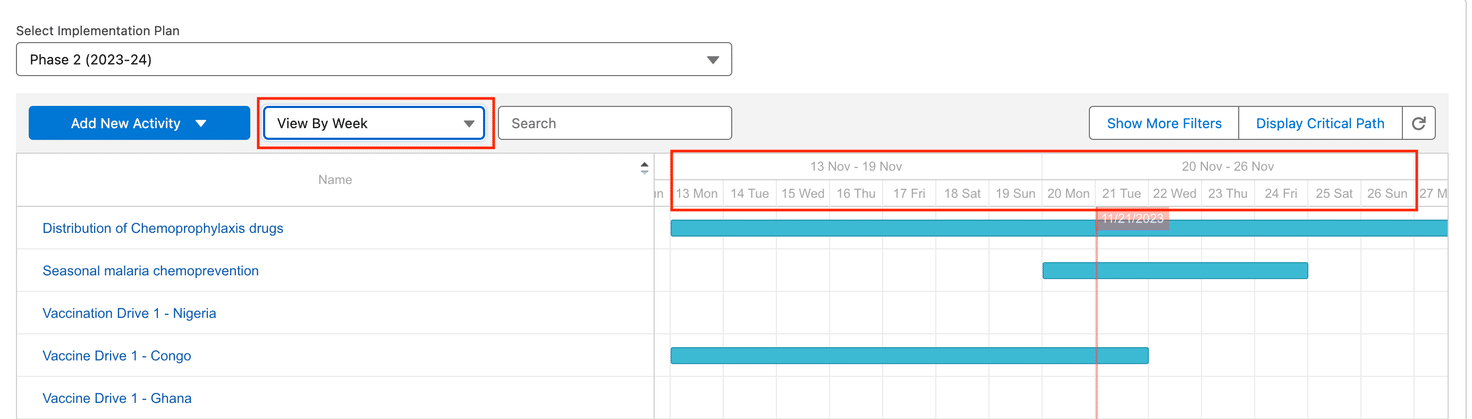Open Vaccination Drive 1 - Nigeria

(129, 313)
